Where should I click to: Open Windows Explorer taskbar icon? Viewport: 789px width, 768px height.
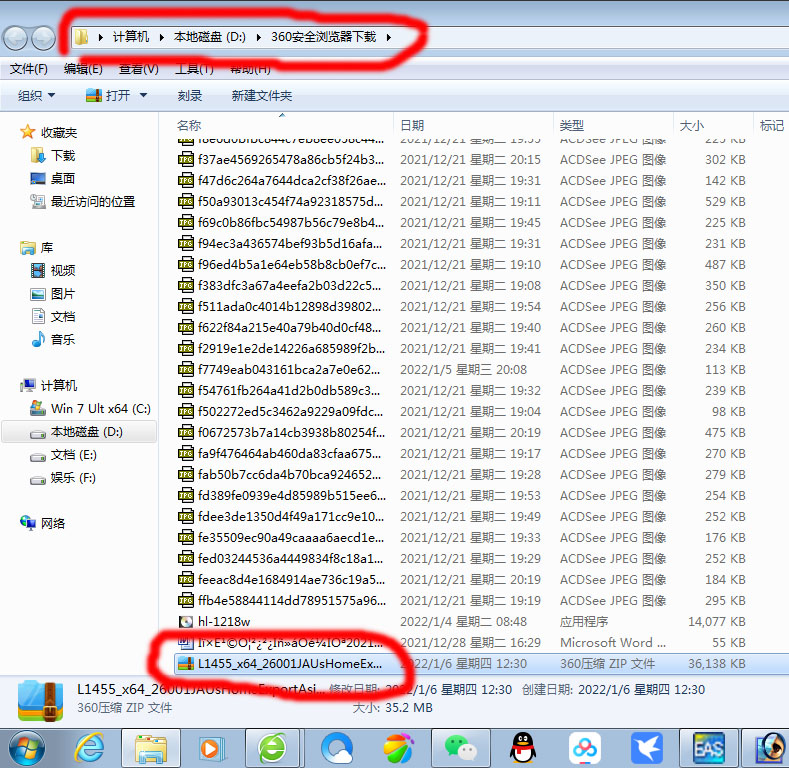(150, 748)
